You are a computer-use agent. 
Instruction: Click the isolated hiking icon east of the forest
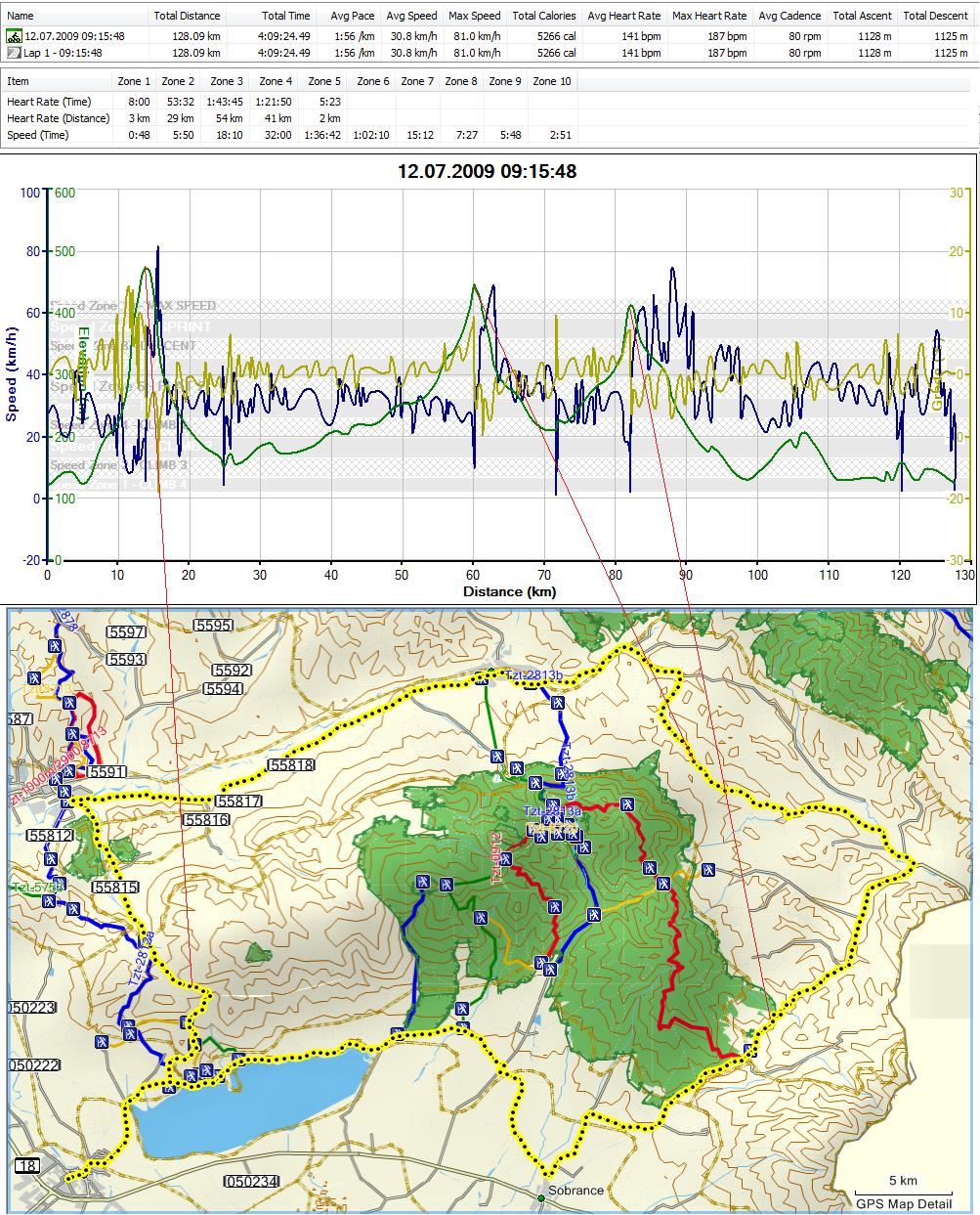tap(707, 870)
